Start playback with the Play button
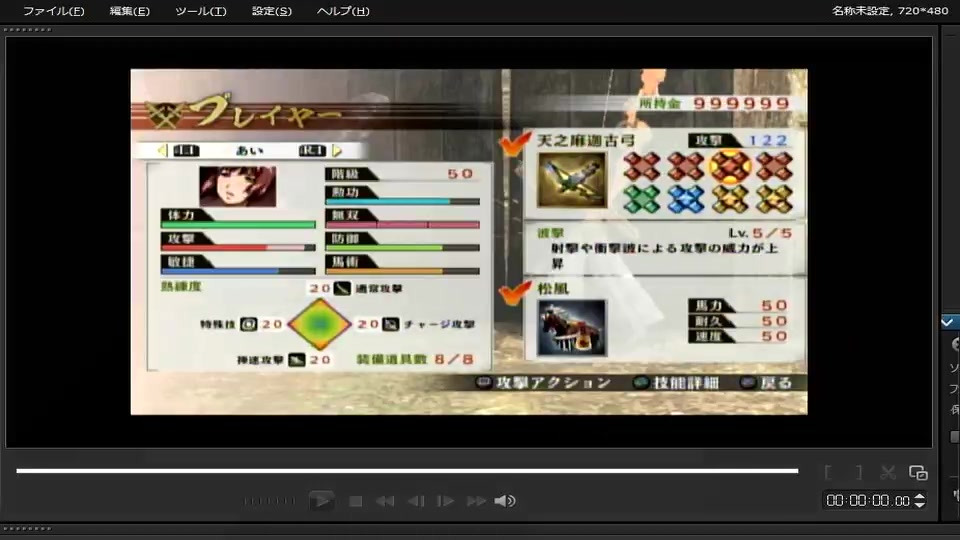The height and width of the screenshot is (540, 960). coord(321,501)
